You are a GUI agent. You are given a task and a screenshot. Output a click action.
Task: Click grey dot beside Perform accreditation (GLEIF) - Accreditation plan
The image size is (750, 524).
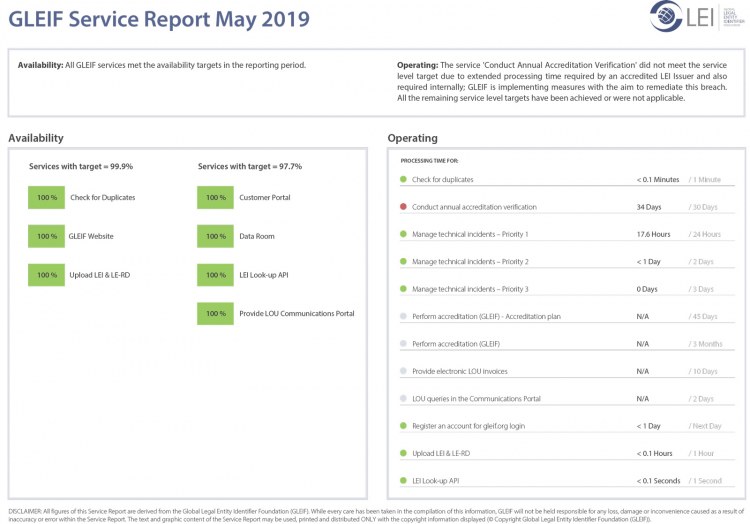403,316
